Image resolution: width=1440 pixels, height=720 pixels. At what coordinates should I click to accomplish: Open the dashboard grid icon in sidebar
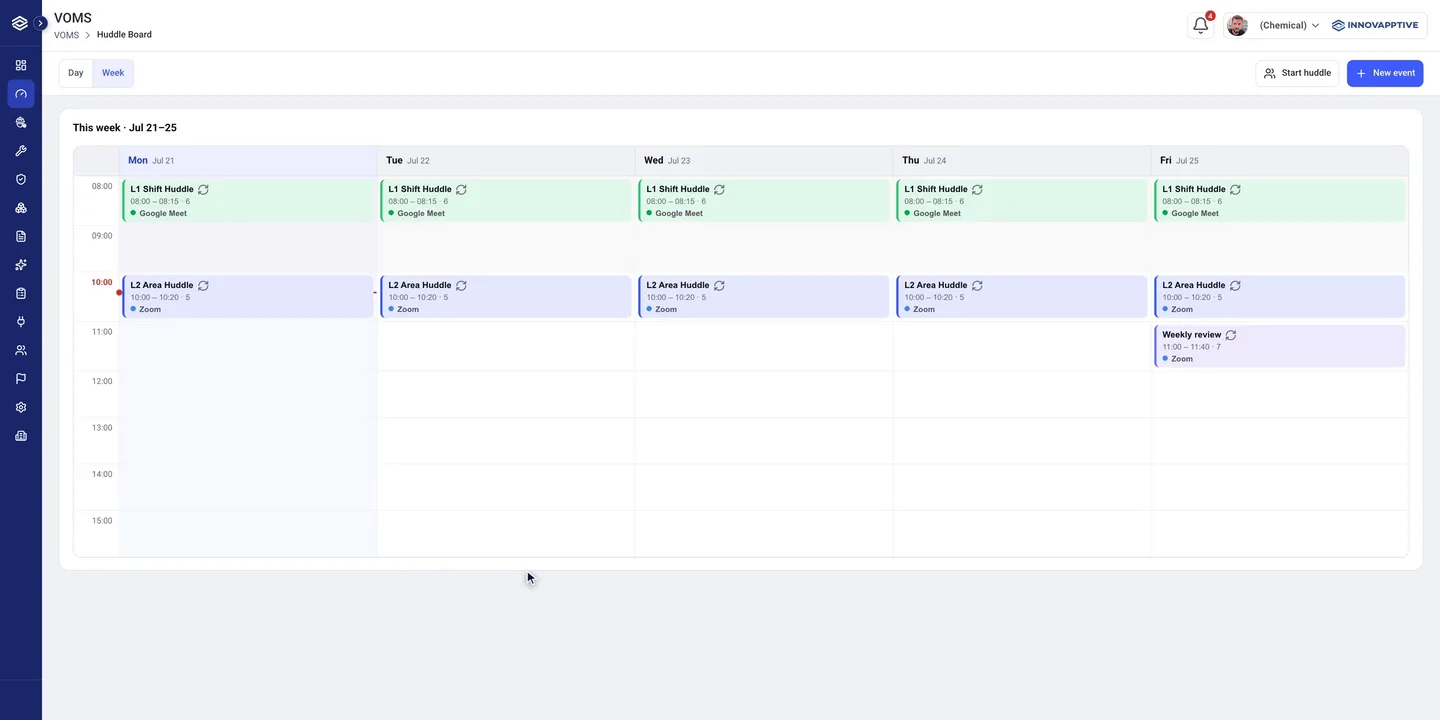(x=21, y=65)
